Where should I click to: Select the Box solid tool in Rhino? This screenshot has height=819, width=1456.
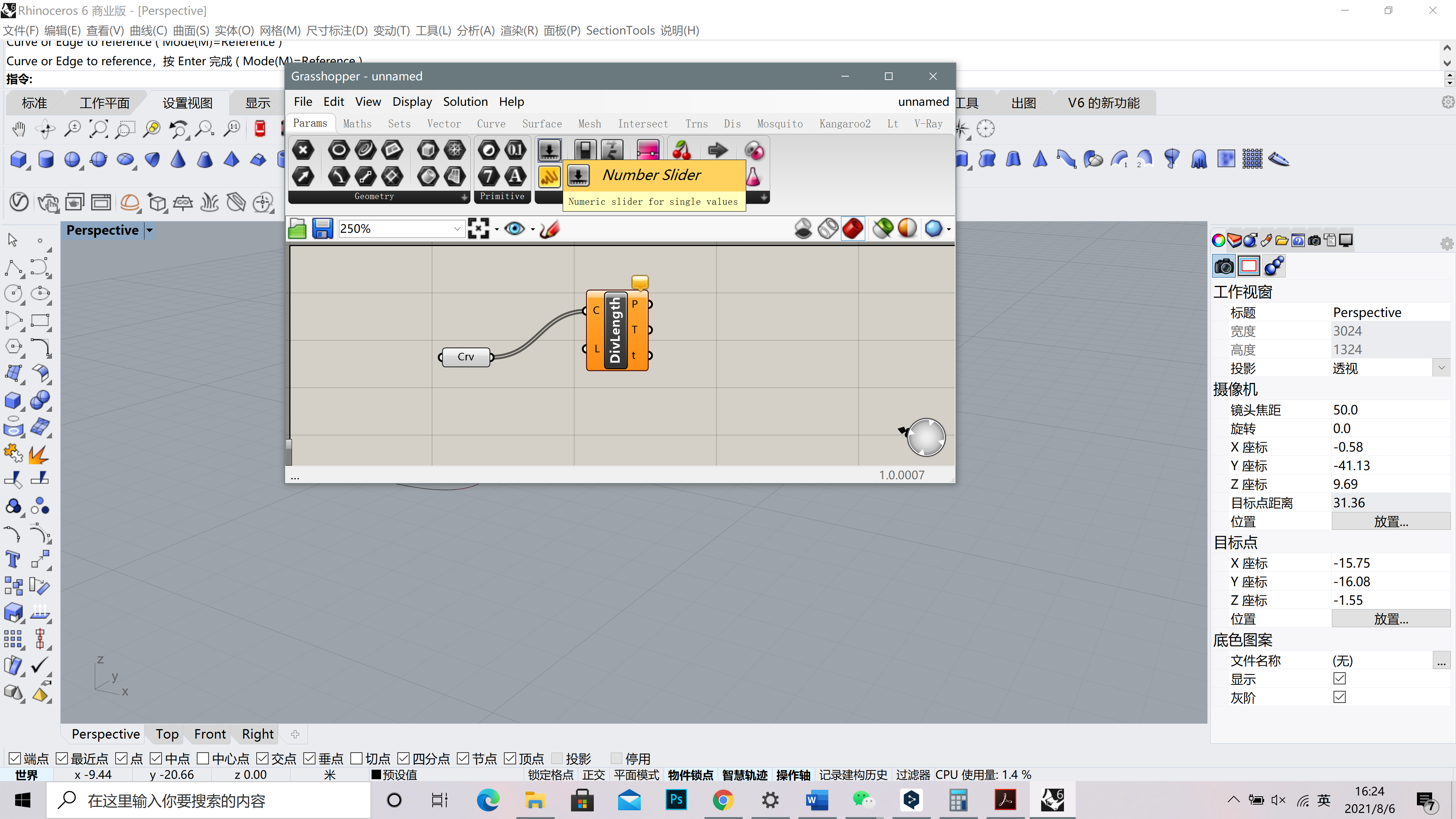tap(19, 159)
